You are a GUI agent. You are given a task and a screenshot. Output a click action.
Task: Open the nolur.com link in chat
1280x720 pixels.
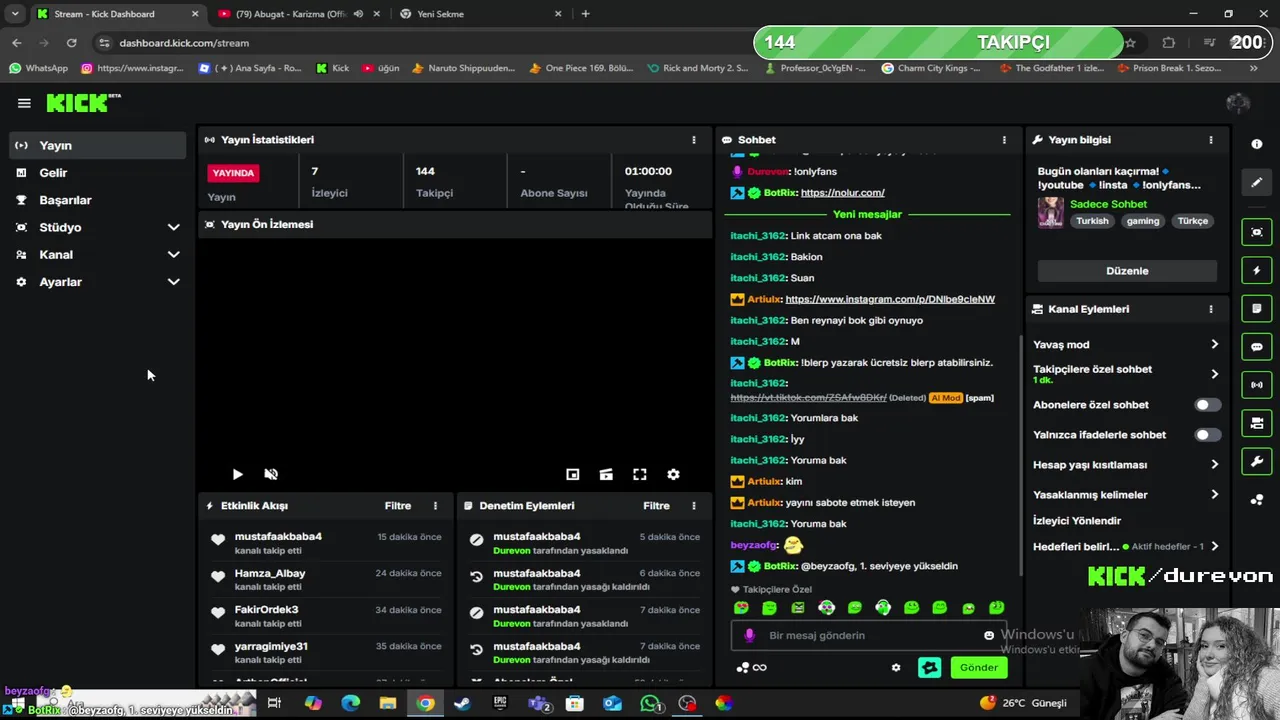point(842,193)
